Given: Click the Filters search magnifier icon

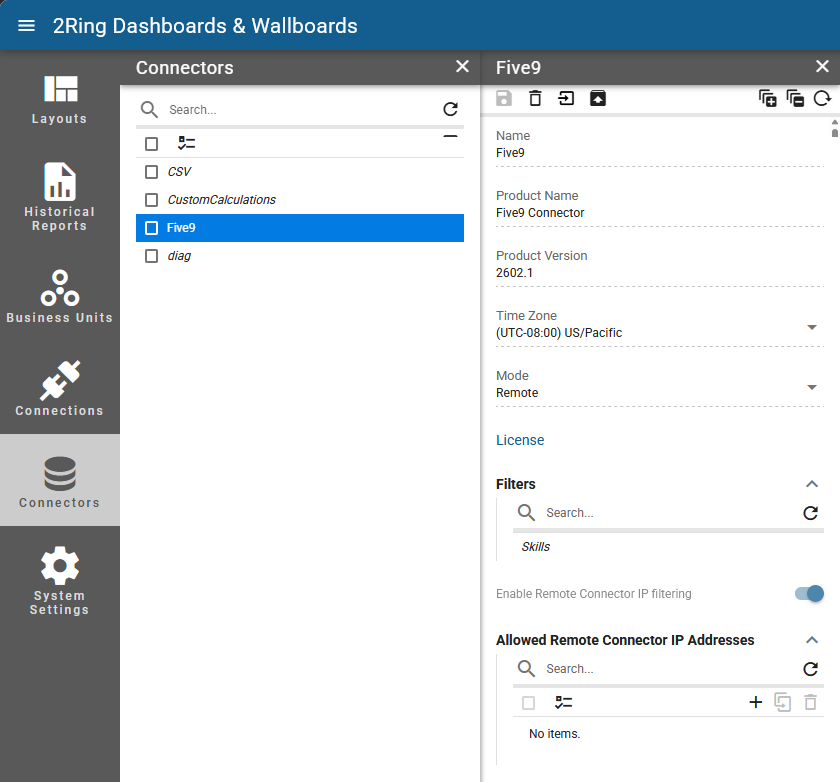Looking at the screenshot, I should tap(526, 513).
